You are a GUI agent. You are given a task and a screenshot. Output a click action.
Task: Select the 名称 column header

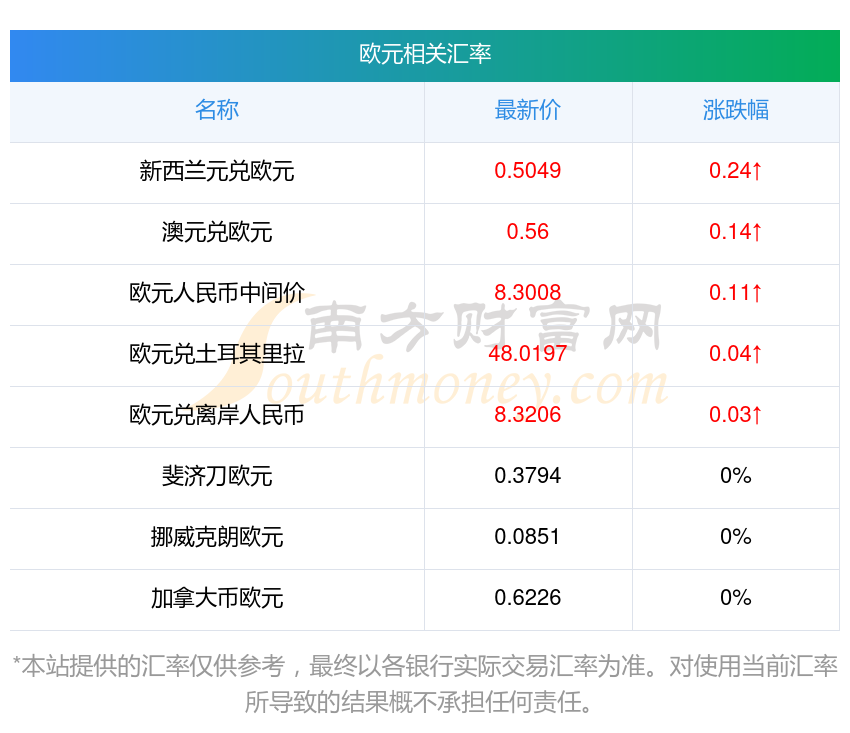coord(217,110)
